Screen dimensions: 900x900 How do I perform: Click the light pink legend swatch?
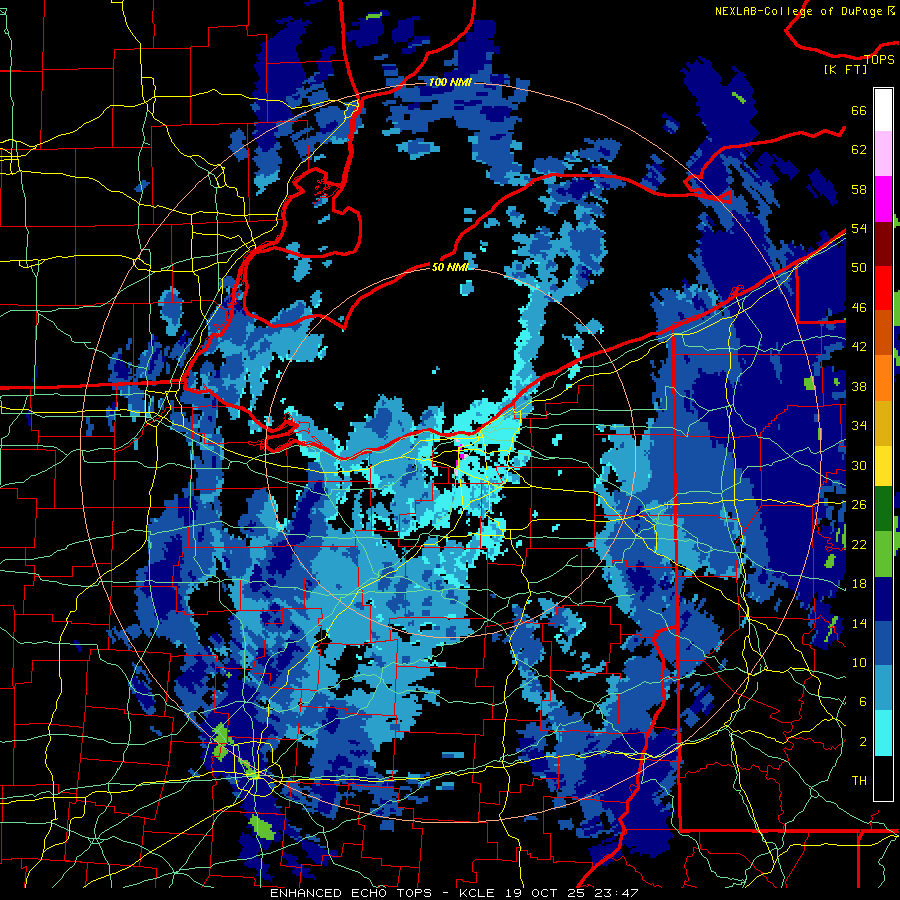tap(883, 153)
